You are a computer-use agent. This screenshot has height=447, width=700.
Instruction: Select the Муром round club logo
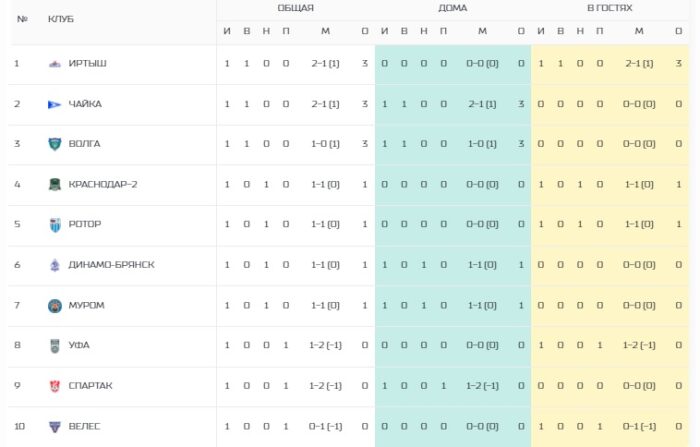pyautogui.click(x=54, y=305)
